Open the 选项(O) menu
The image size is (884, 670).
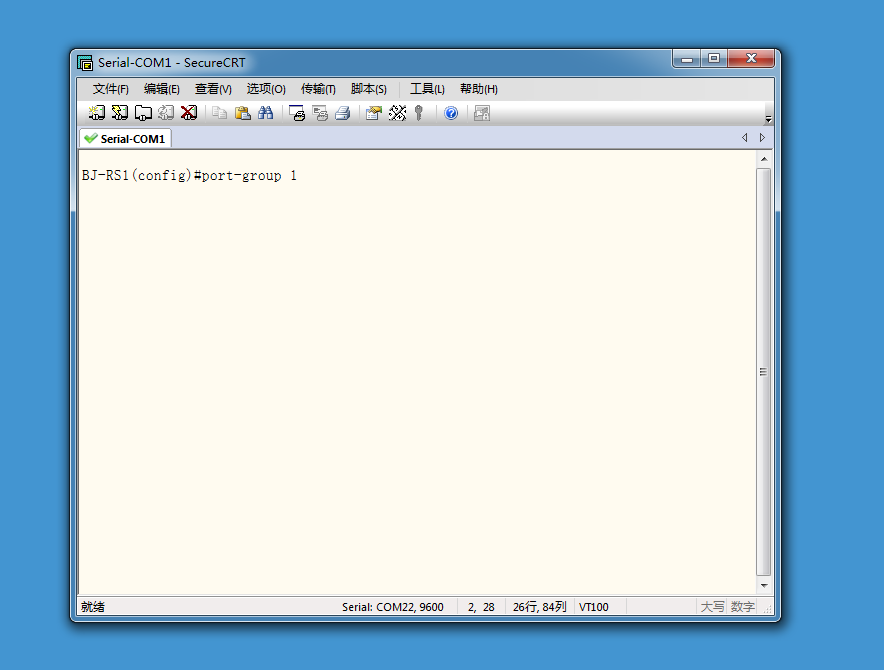(266, 89)
